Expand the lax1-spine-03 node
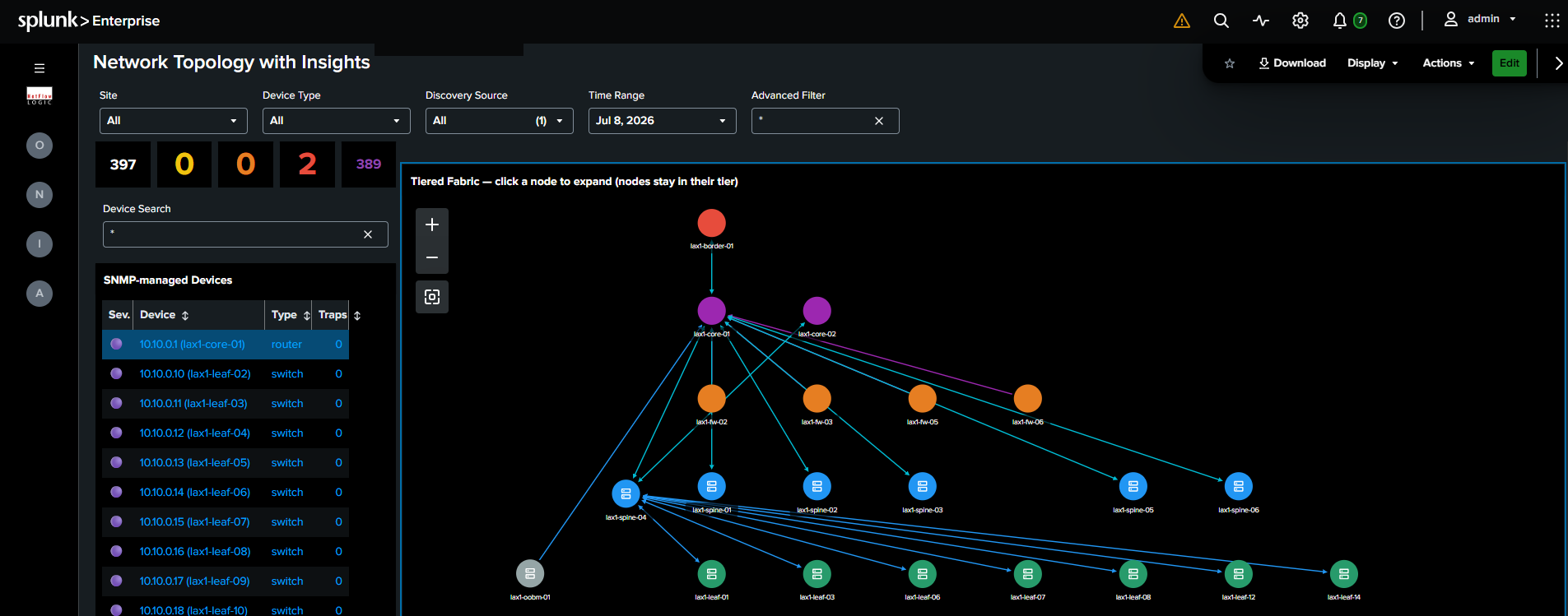The height and width of the screenshot is (616, 1568). [x=922, y=486]
